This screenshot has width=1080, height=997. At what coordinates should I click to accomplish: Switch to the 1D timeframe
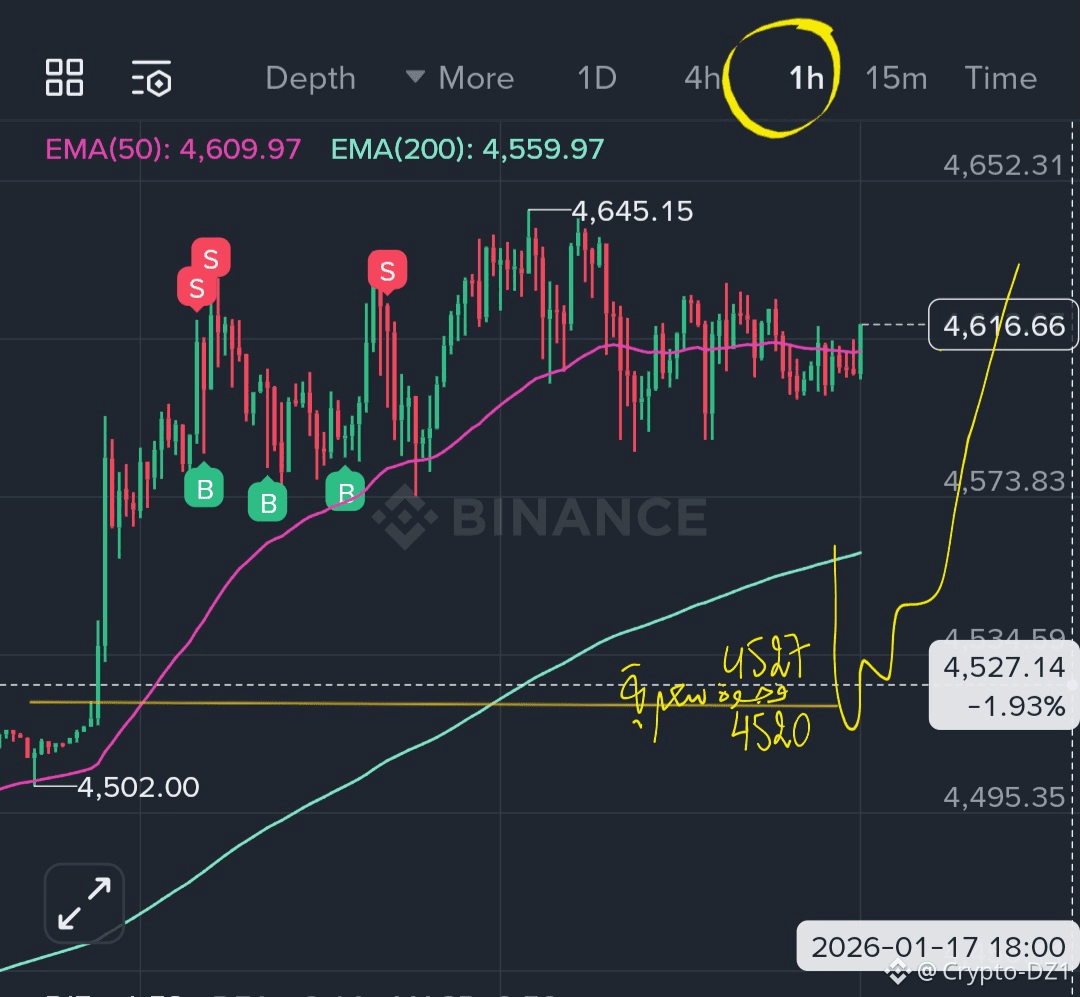[596, 78]
